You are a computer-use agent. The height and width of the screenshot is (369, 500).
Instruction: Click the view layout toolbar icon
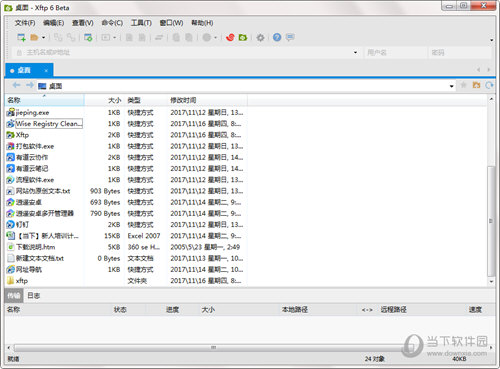pos(106,37)
